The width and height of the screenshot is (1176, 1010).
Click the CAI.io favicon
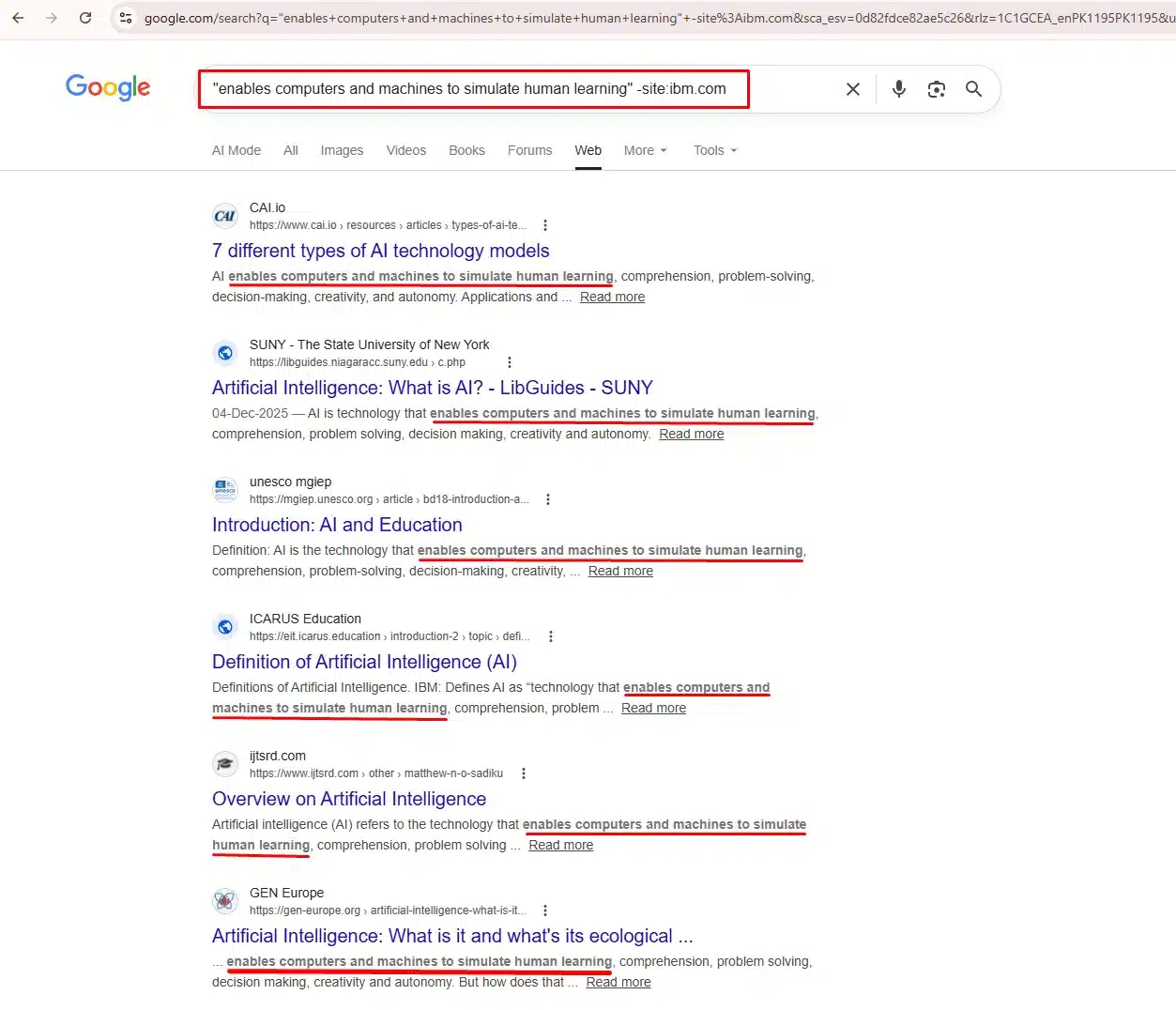tap(225, 216)
